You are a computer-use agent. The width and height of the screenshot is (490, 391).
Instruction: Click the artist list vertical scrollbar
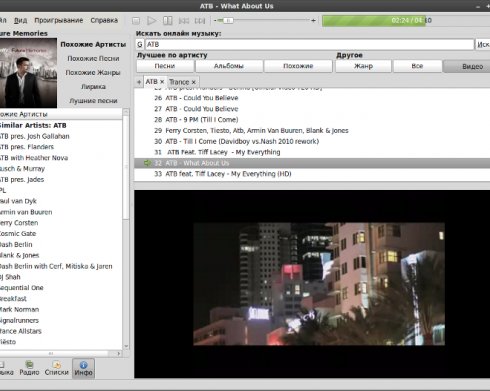126,167
